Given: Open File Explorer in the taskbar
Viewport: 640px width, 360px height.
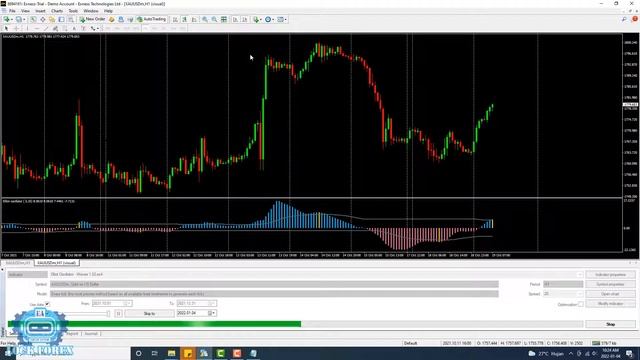Looking at the screenshot, I should (171, 353).
